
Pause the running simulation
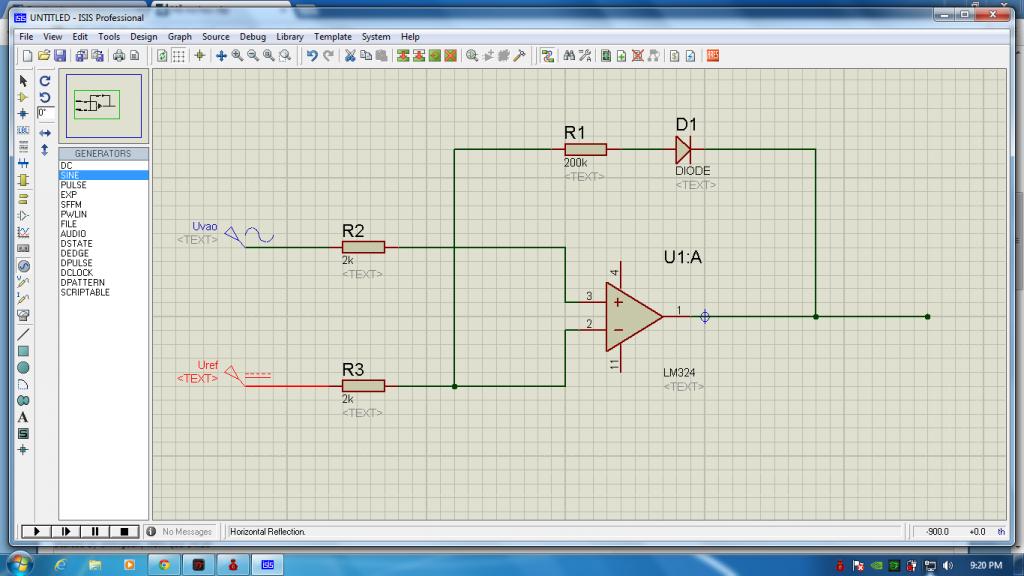pyautogui.click(x=95, y=531)
